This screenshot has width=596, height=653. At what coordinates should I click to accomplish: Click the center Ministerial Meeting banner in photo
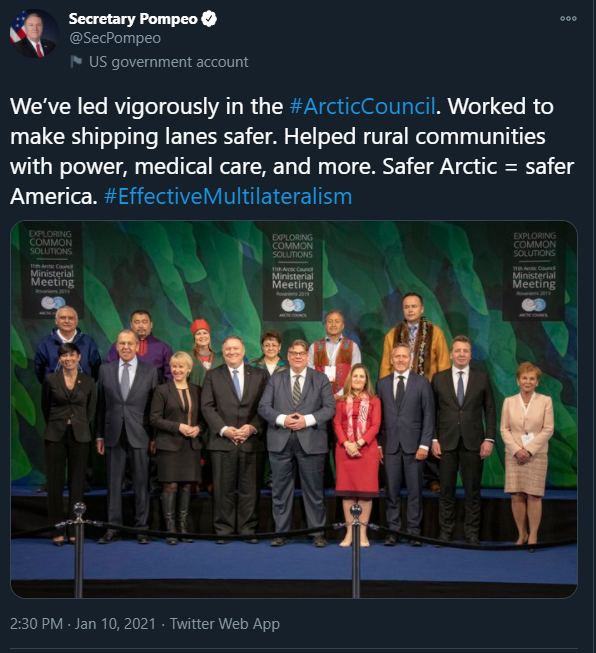coord(293,275)
